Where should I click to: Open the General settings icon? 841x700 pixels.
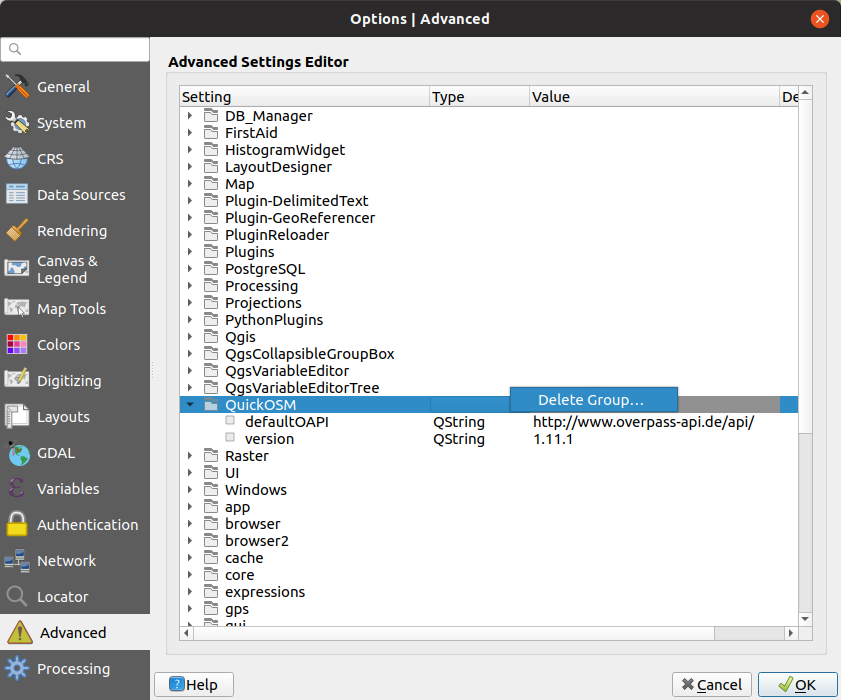[x=17, y=86]
